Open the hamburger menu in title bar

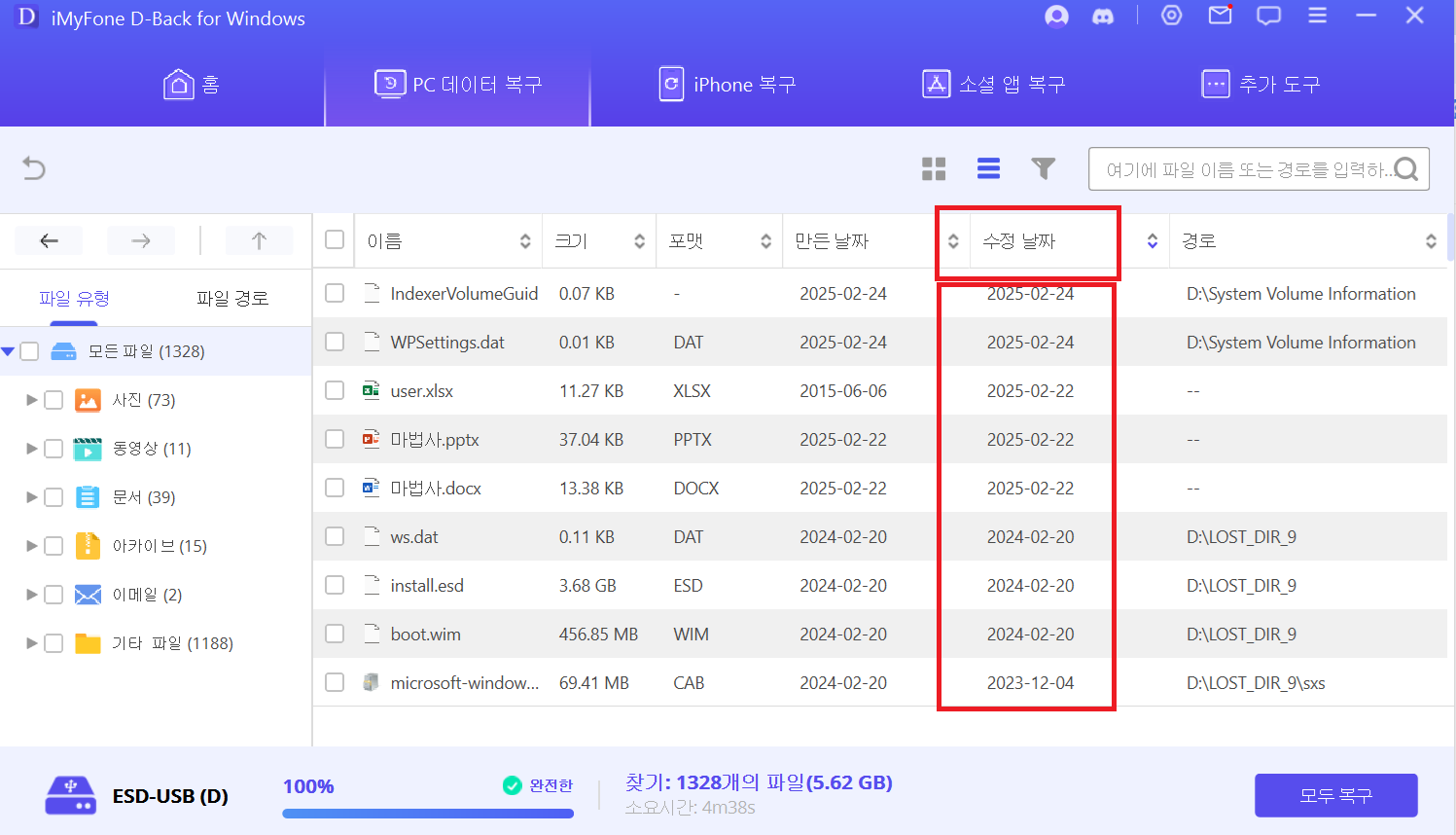[1318, 16]
